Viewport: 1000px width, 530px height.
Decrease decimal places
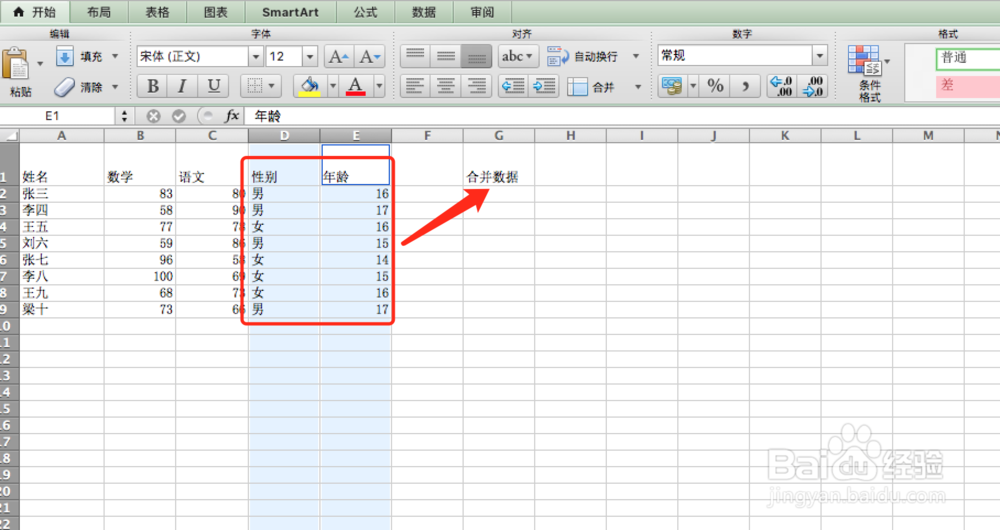(x=812, y=85)
